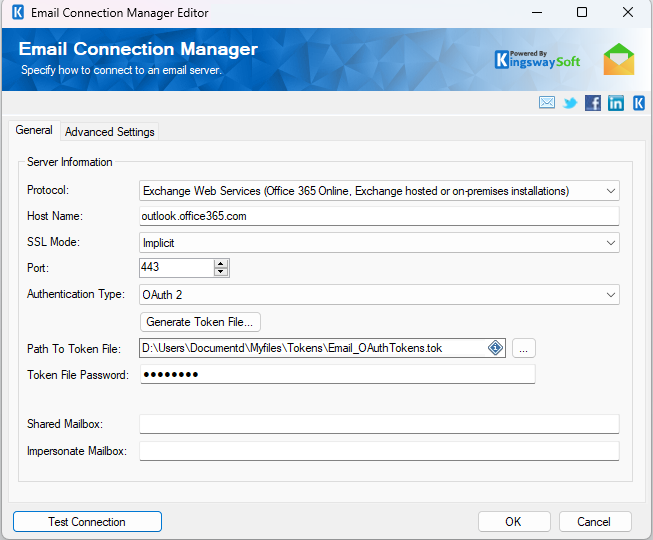Click the KingswaySoft logo in the banner

click(x=537, y=60)
